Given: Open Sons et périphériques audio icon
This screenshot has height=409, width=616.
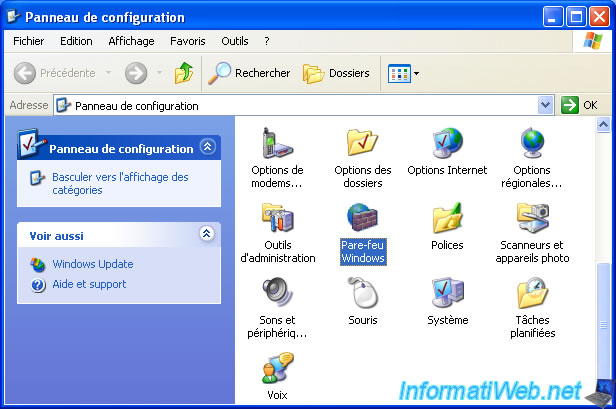Looking at the screenshot, I should 277,293.
